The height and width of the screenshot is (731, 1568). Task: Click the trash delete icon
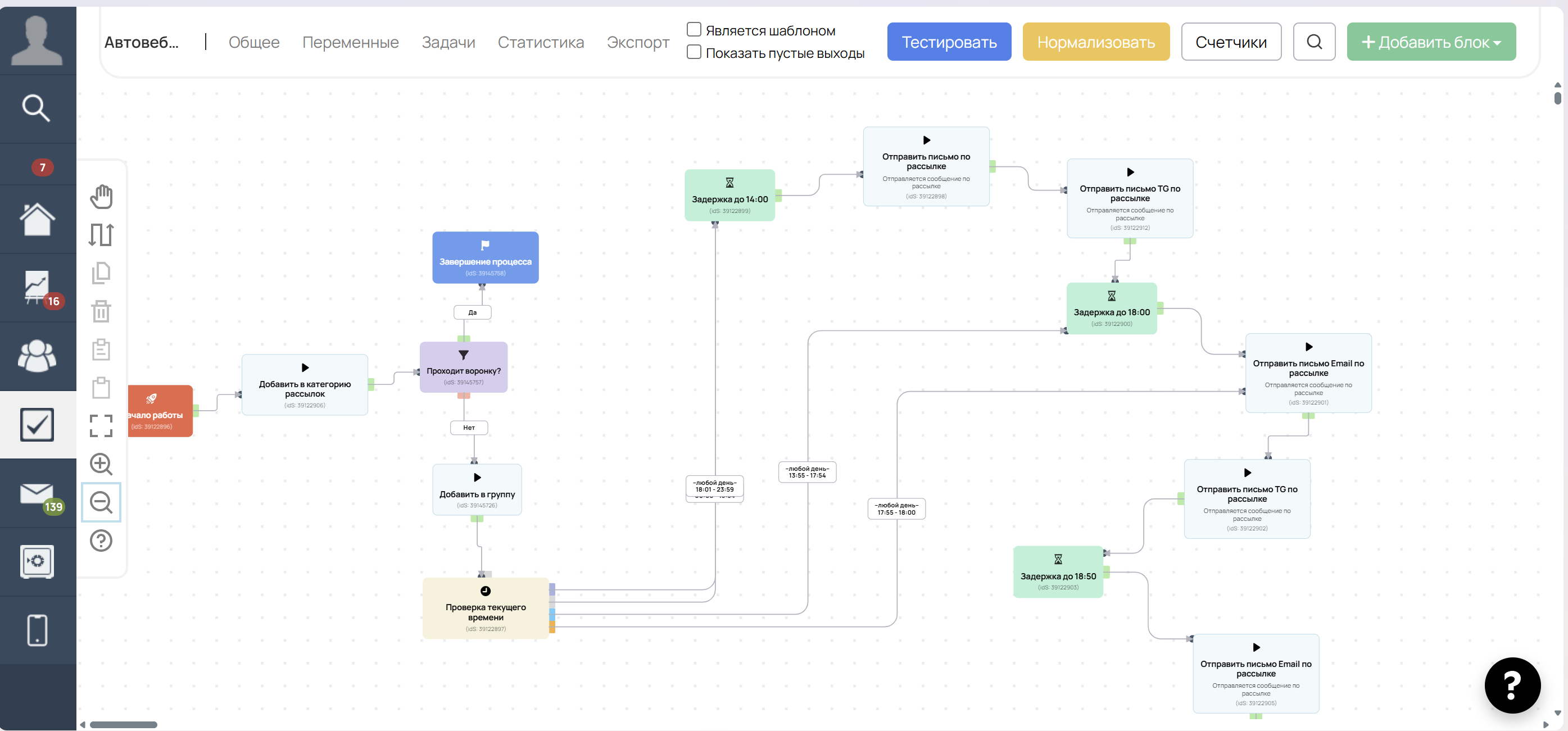[x=101, y=311]
